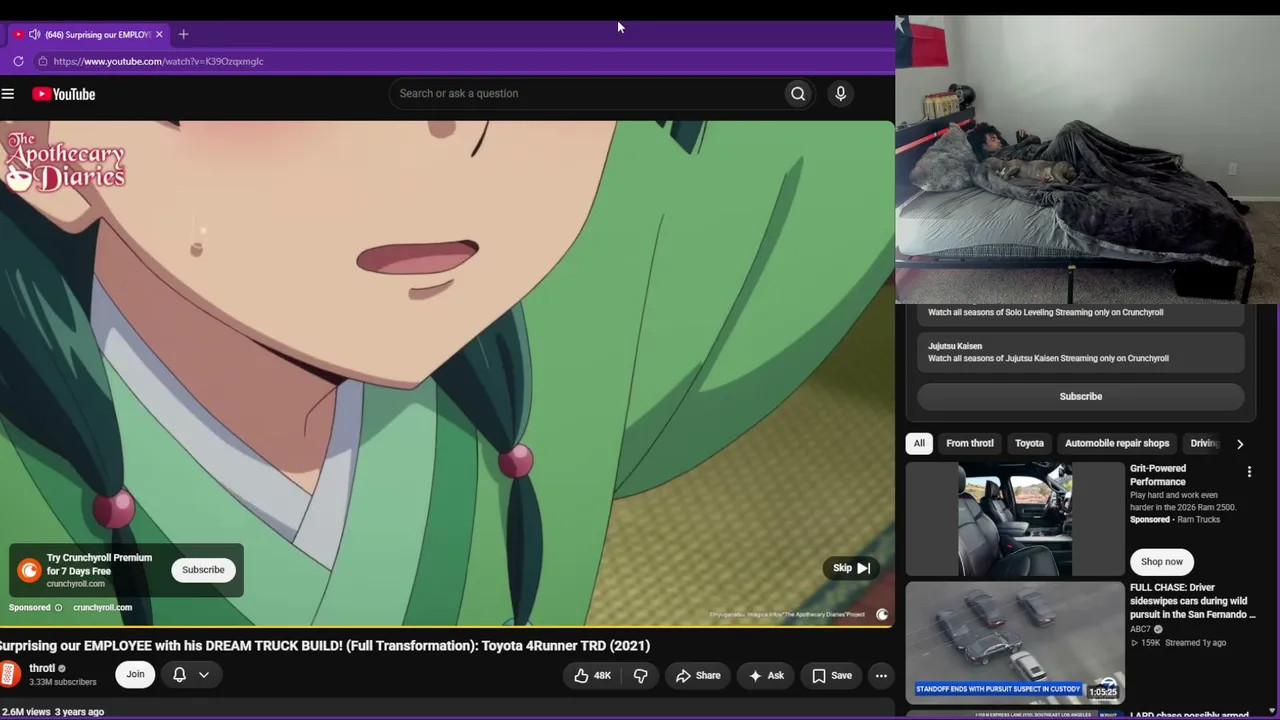The height and width of the screenshot is (720, 1280).
Task: Open throtl channel avatar
Action: [x=9, y=675]
